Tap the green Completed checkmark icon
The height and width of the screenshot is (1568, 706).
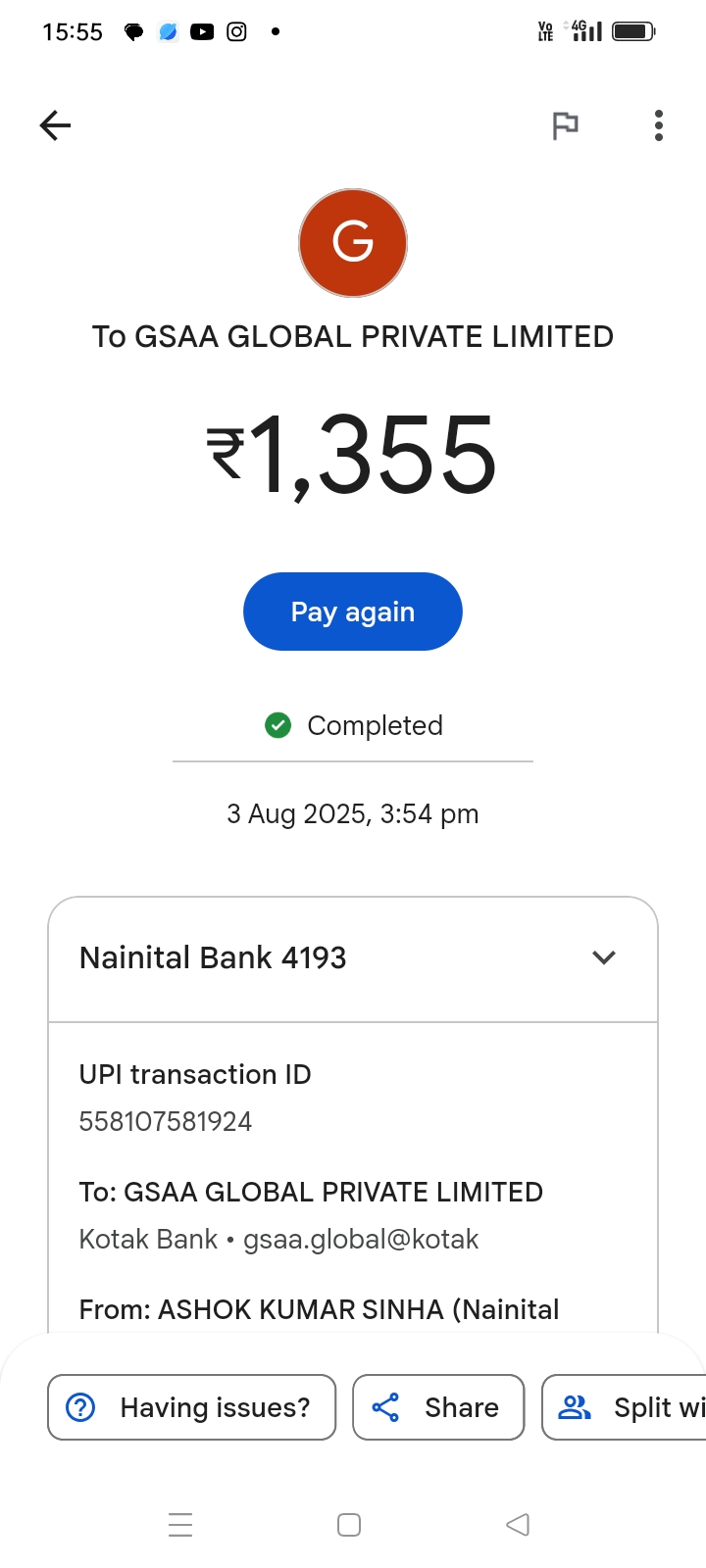click(x=278, y=725)
